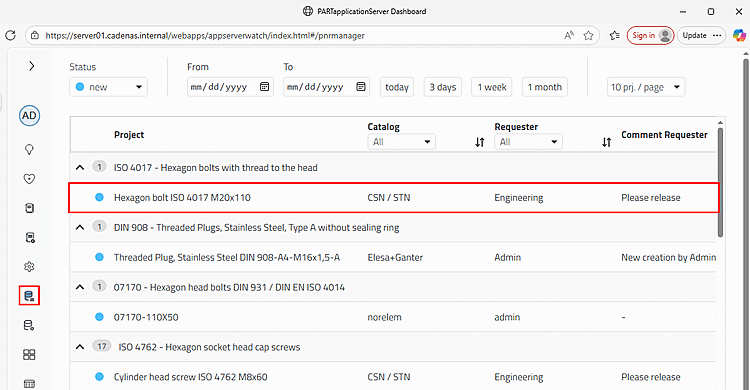
Task: Open the To date calendar picker icon
Action: pos(361,87)
